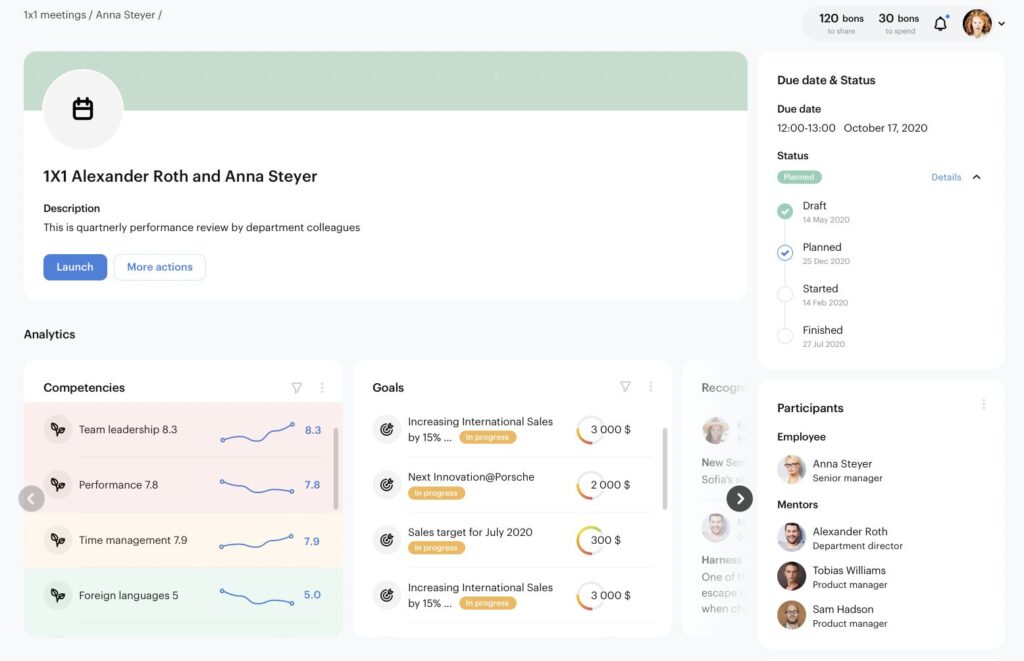Filter the Goals card
The height and width of the screenshot is (661, 1024).
click(625, 387)
